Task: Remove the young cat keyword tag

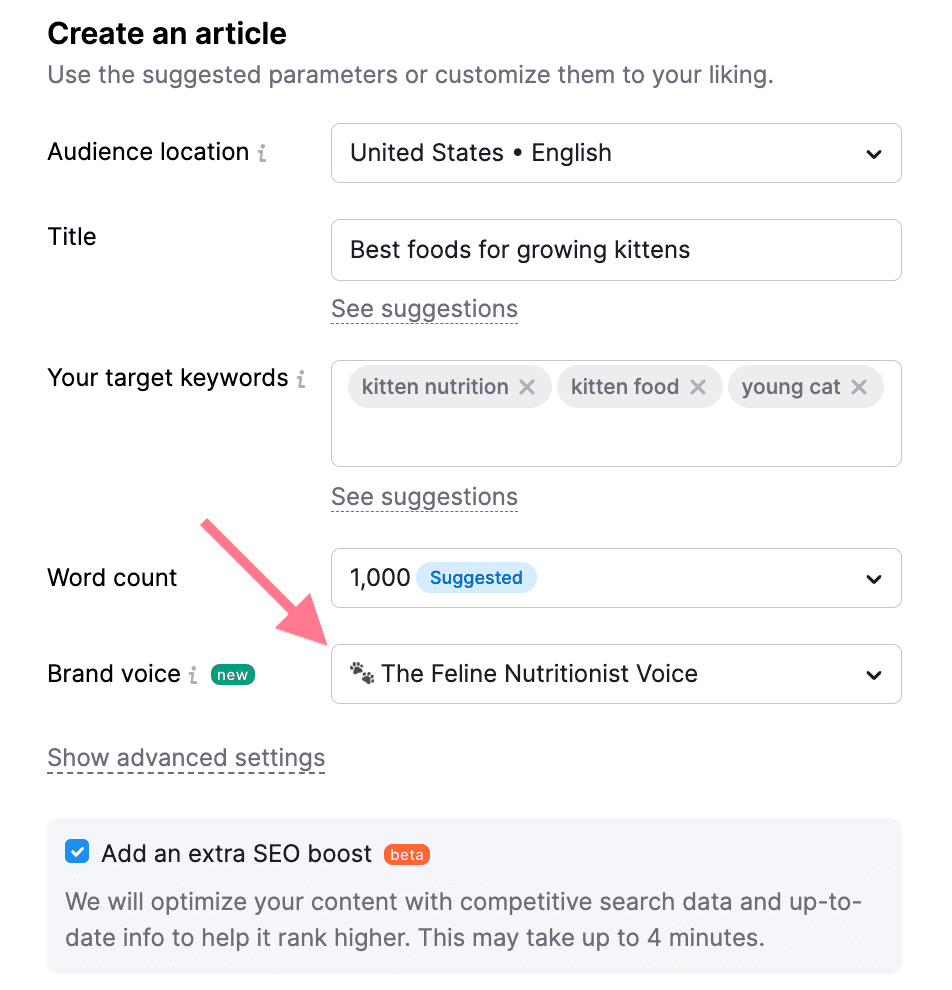Action: (x=858, y=386)
